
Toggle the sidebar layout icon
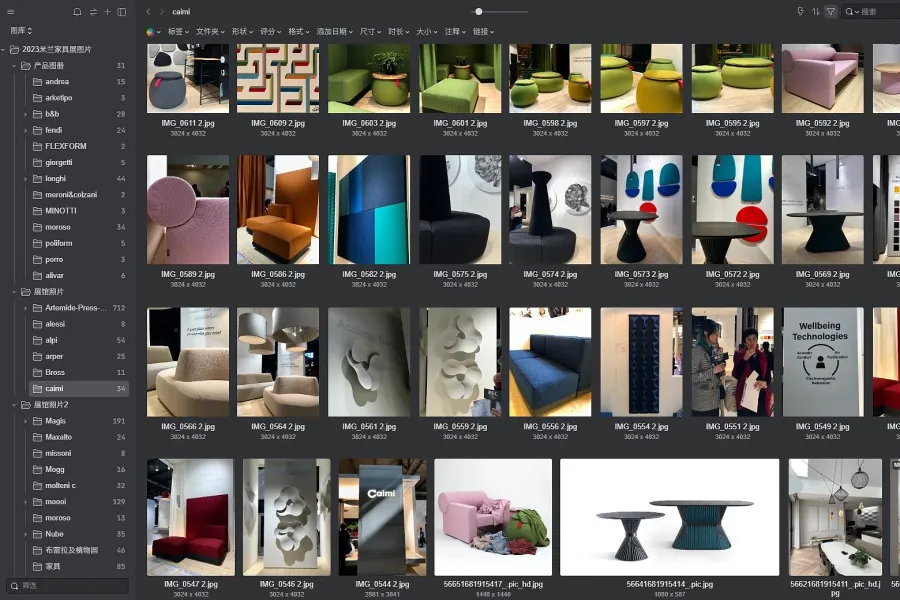coord(122,11)
